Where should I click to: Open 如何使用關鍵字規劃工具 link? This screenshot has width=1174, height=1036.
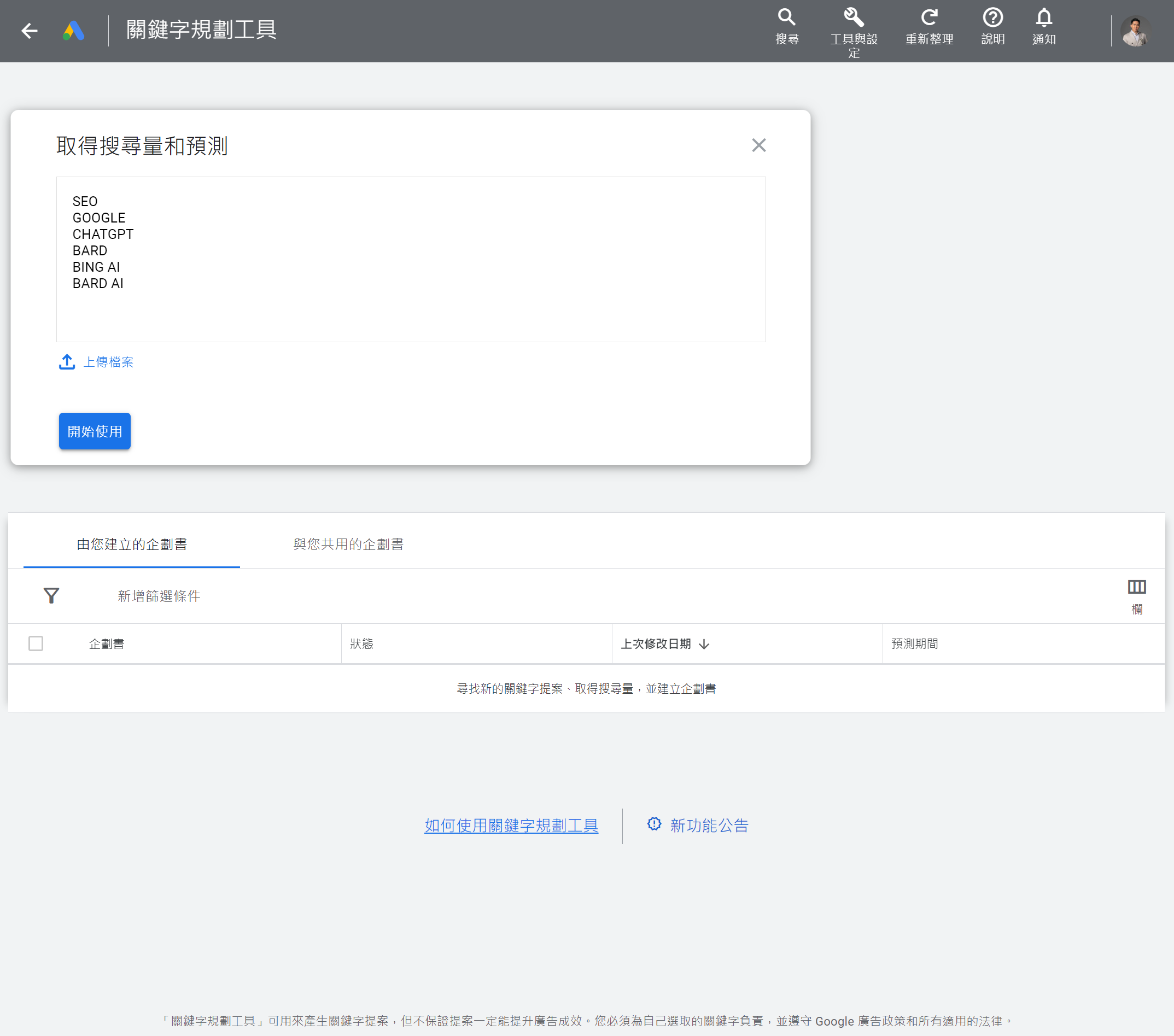click(511, 825)
